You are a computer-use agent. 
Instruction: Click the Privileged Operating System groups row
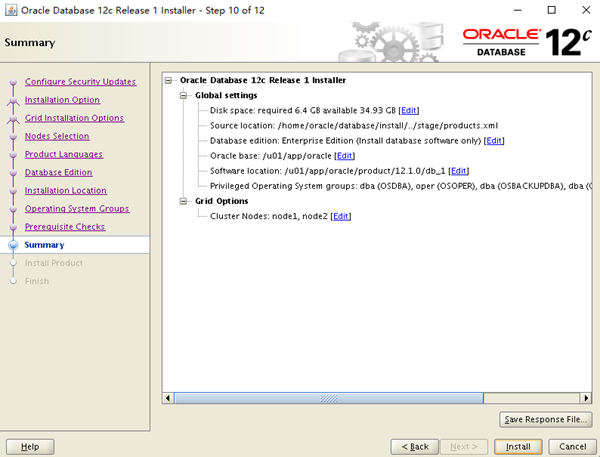(x=401, y=186)
